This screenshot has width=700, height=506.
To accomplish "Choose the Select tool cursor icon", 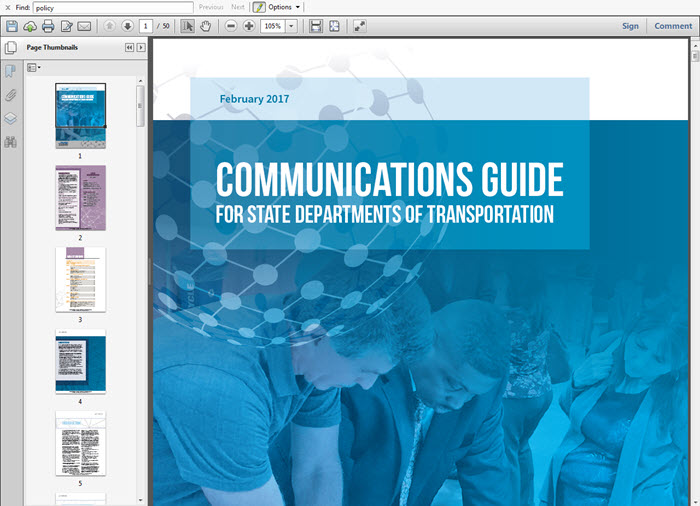I will tap(188, 26).
